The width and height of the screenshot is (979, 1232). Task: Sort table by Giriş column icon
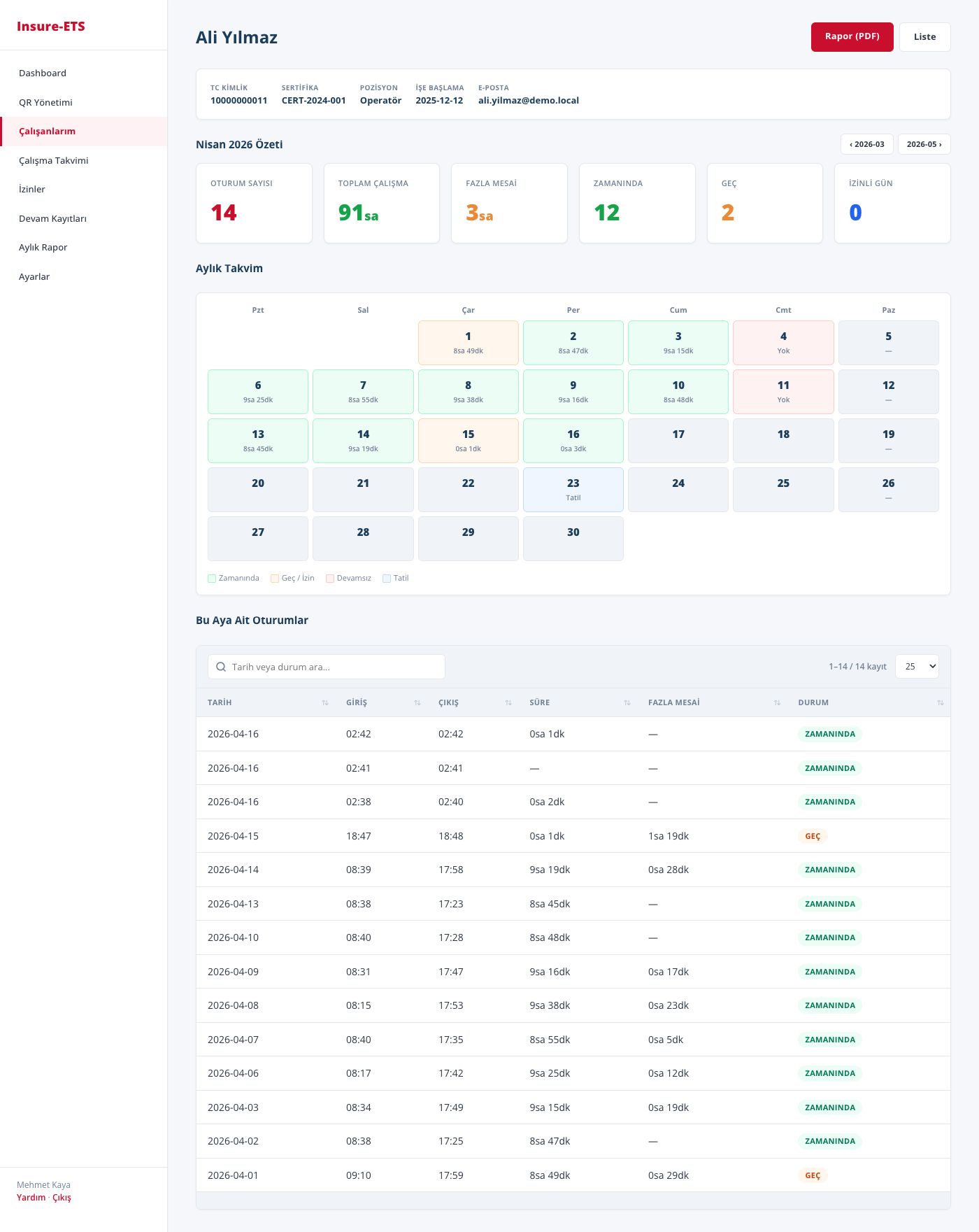pyautogui.click(x=417, y=702)
